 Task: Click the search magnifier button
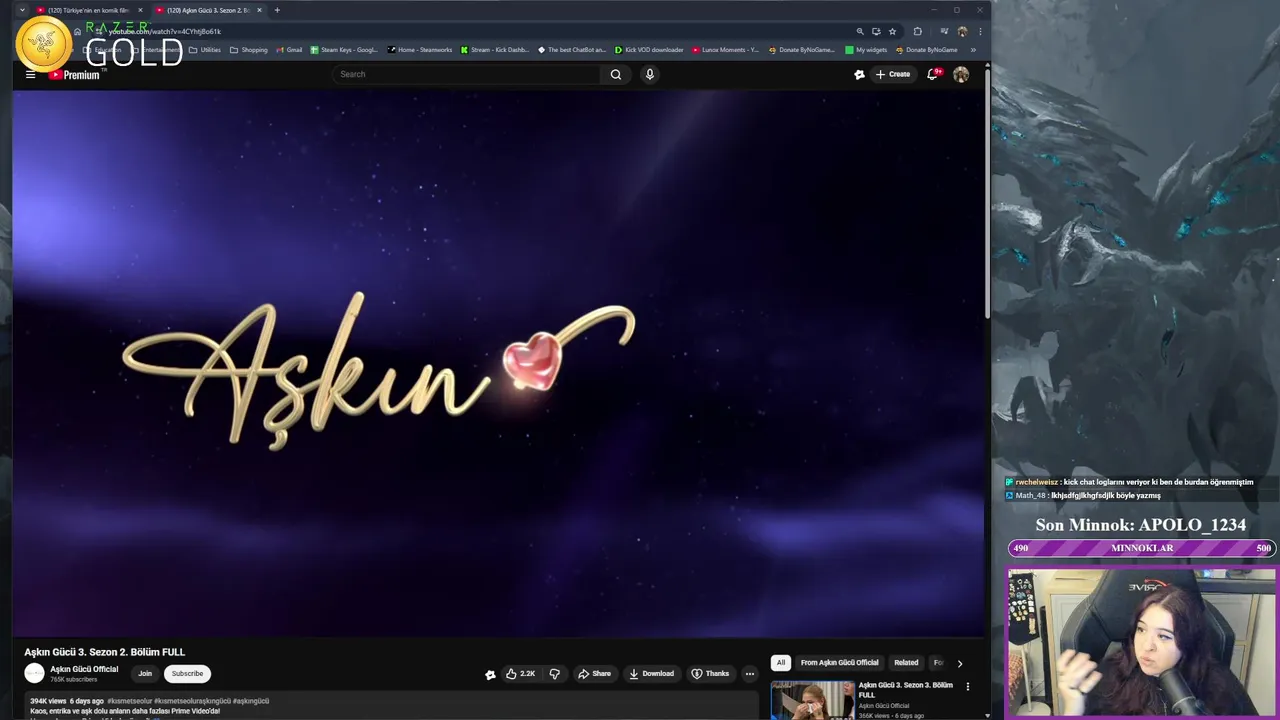tap(616, 74)
